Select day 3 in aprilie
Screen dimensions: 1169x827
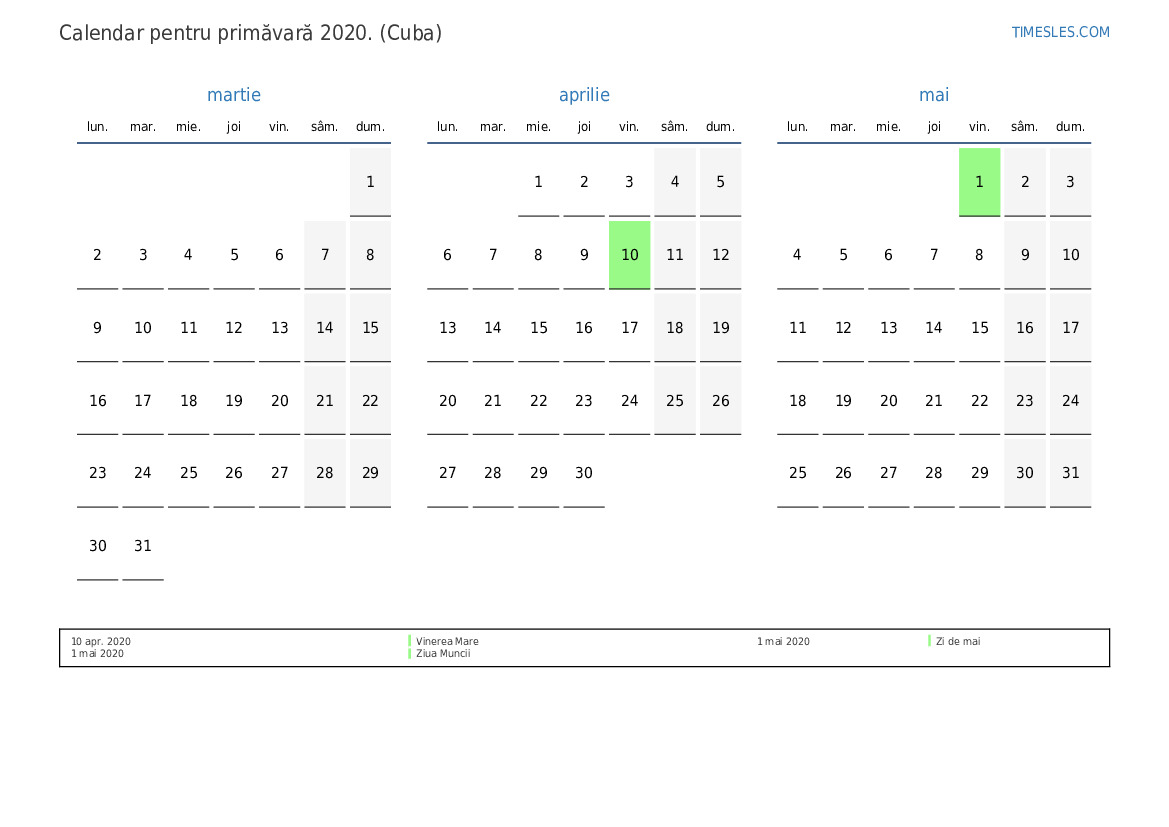tap(629, 182)
